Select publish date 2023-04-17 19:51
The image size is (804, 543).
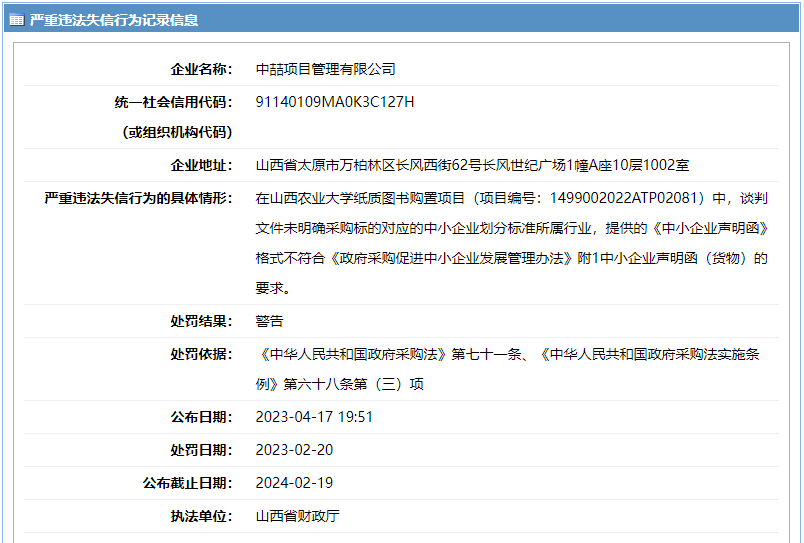click(314, 417)
